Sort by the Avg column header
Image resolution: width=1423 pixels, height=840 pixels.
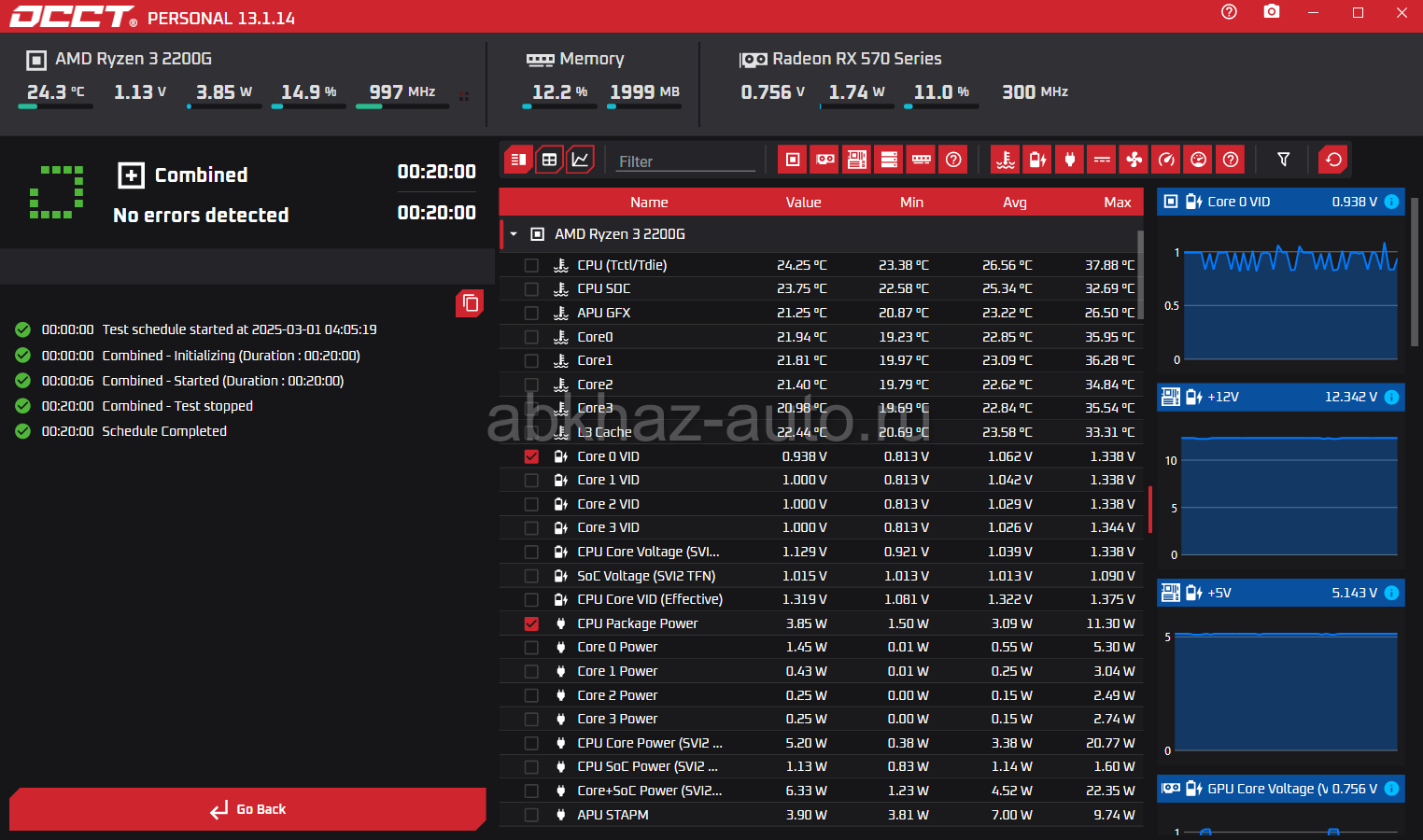pos(1015,203)
